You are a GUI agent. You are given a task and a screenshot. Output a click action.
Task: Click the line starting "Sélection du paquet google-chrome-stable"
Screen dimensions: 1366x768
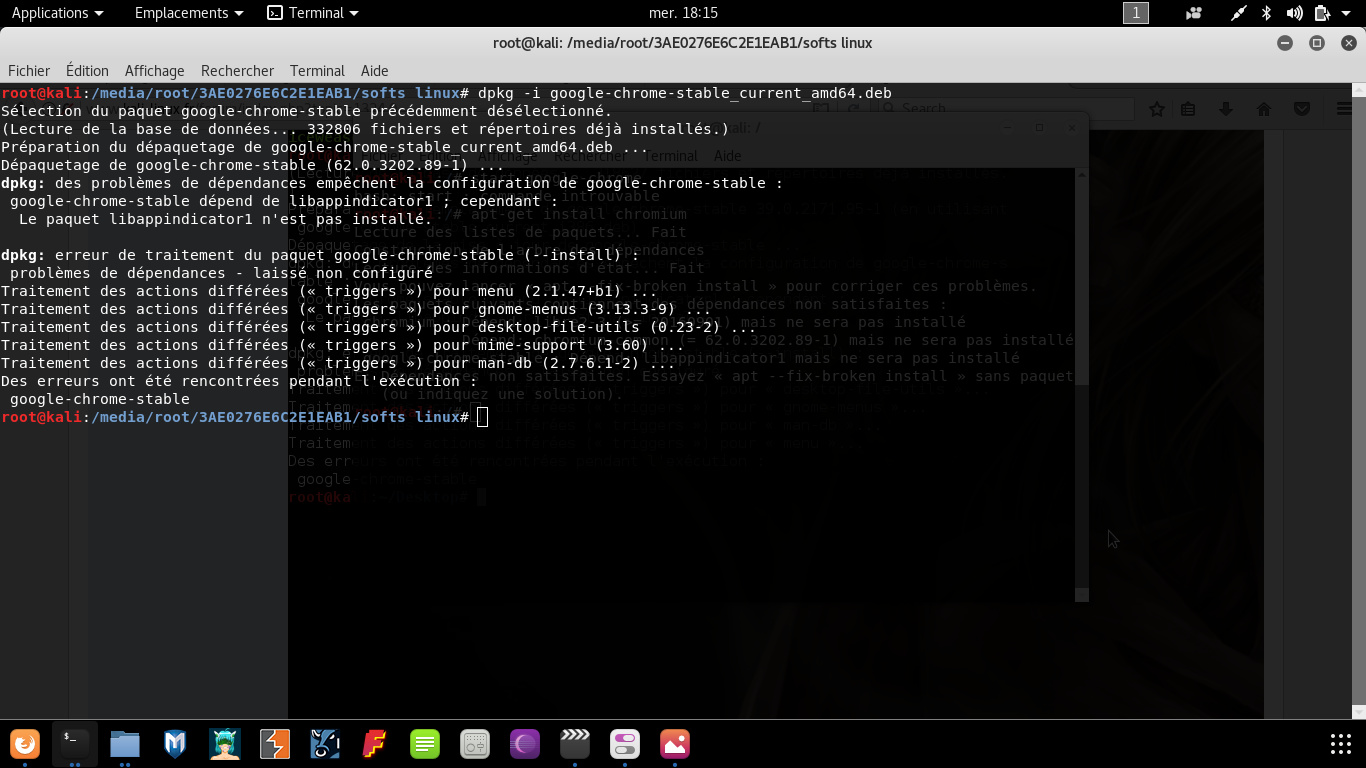[306, 111]
